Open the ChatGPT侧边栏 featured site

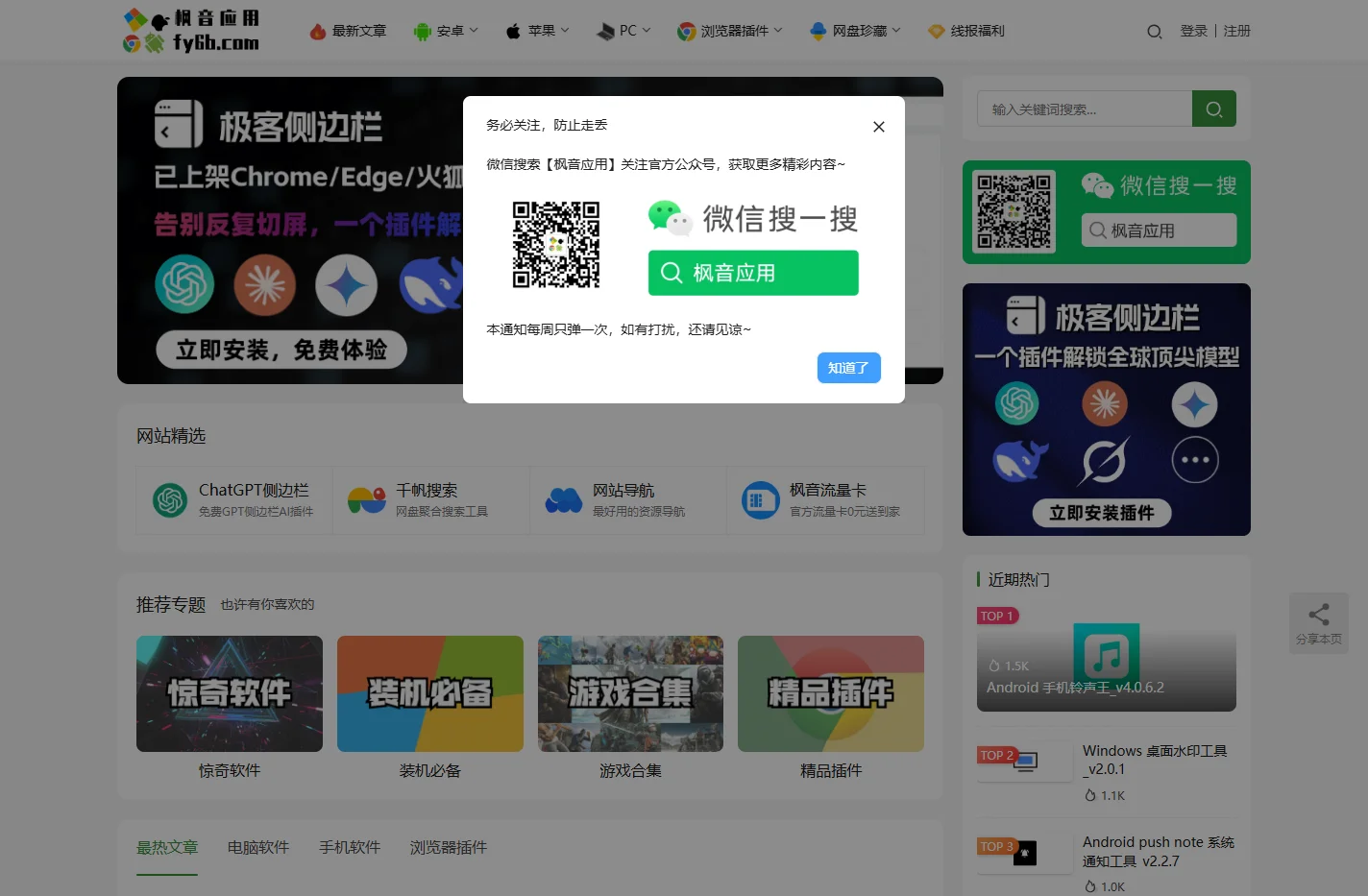[x=234, y=500]
